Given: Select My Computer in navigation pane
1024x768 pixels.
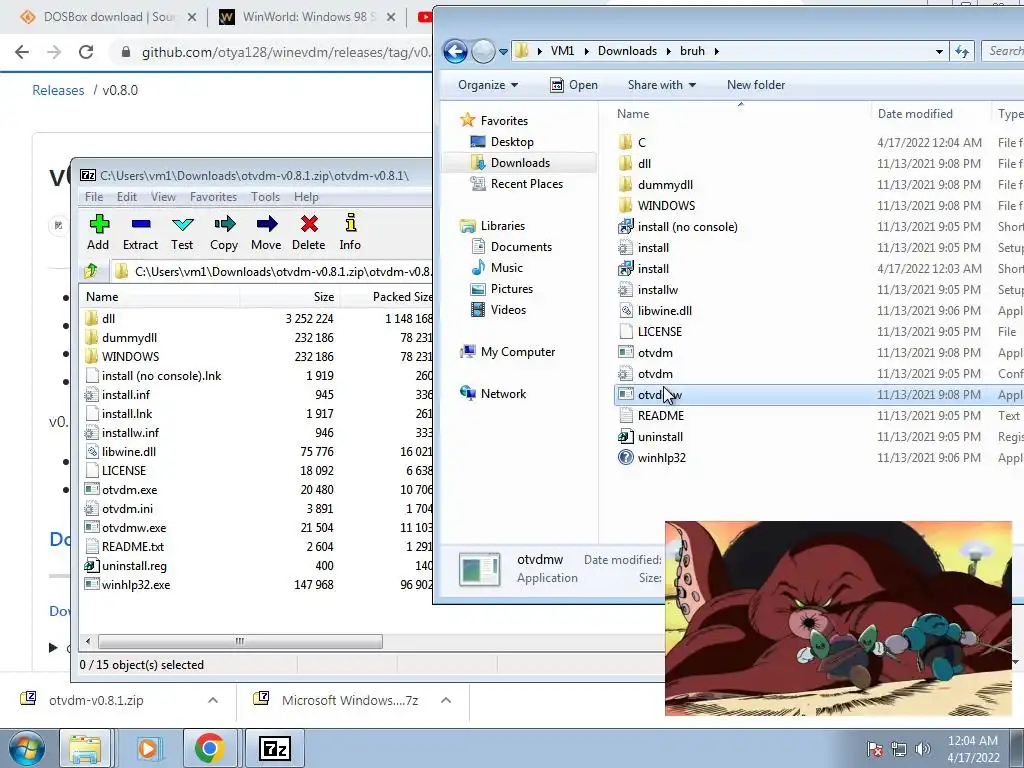Looking at the screenshot, I should click(517, 352).
